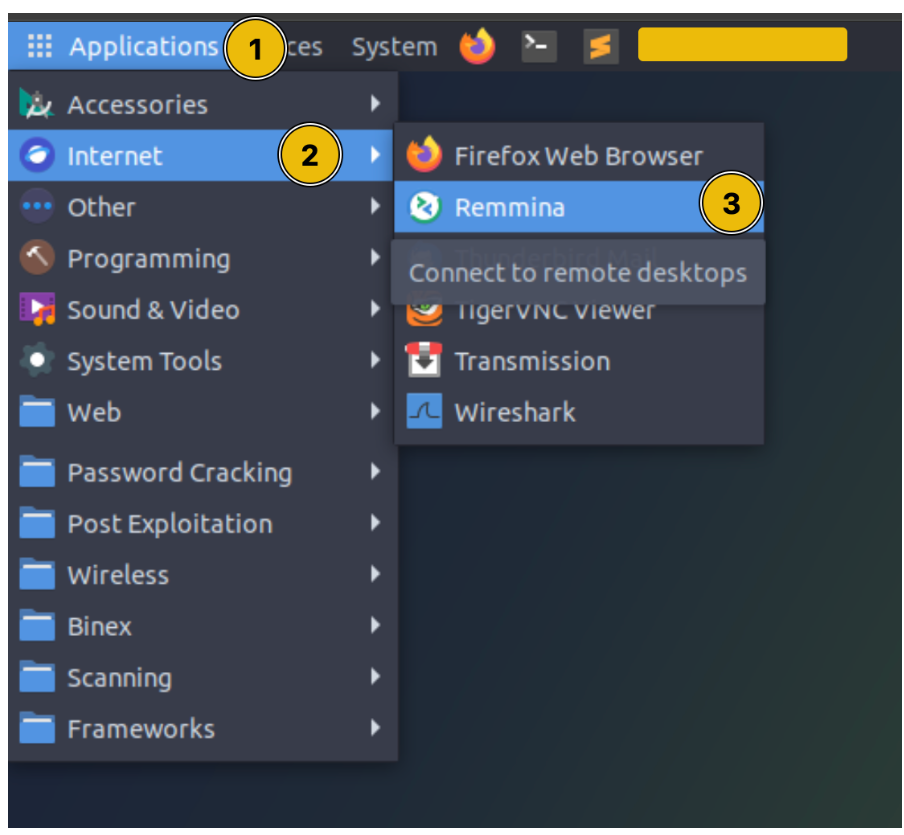This screenshot has height=835, width=904.
Task: Open the Programming menu category
Action: pos(203,258)
